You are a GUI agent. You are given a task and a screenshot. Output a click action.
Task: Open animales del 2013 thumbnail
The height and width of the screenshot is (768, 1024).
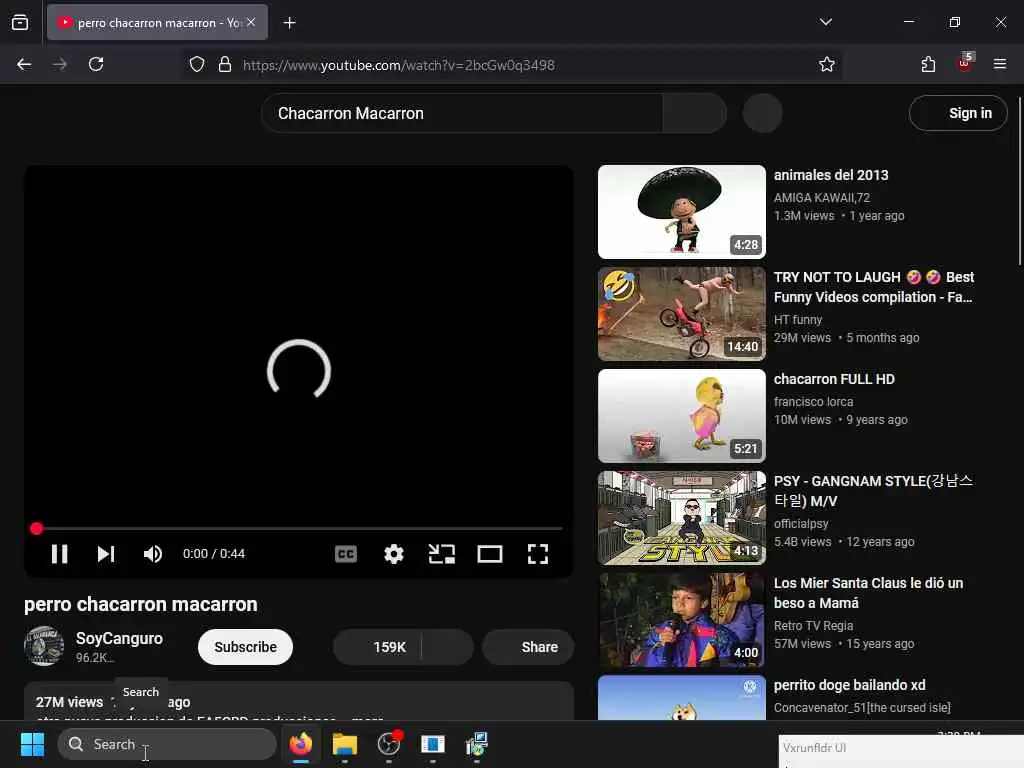[682, 212]
